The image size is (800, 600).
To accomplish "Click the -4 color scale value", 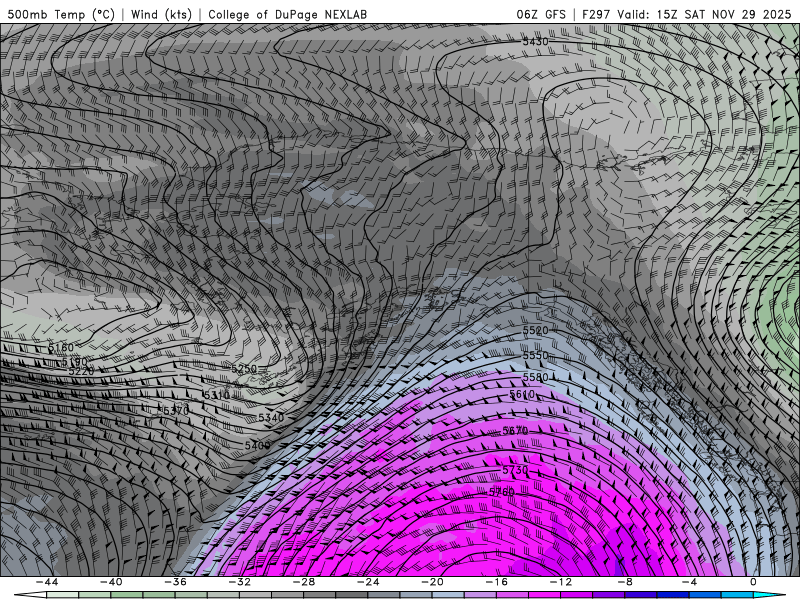I will [x=689, y=582].
